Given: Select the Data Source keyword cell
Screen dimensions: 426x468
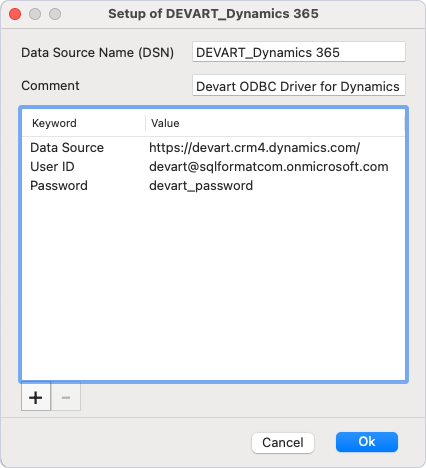Looking at the screenshot, I should [x=67, y=147].
